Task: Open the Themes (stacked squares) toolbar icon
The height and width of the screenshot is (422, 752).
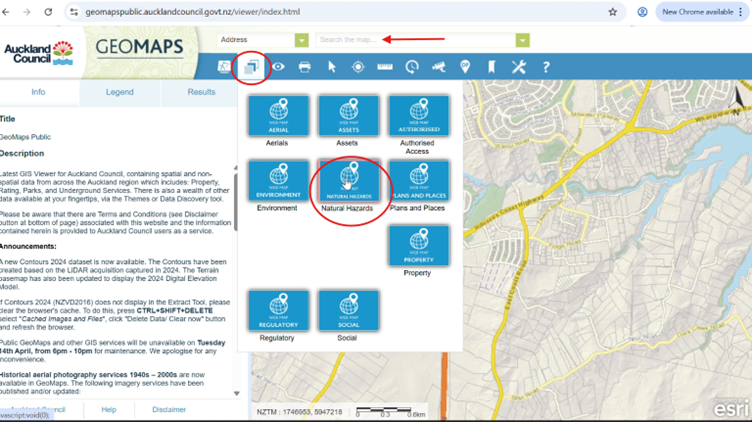Action: pyautogui.click(x=251, y=67)
